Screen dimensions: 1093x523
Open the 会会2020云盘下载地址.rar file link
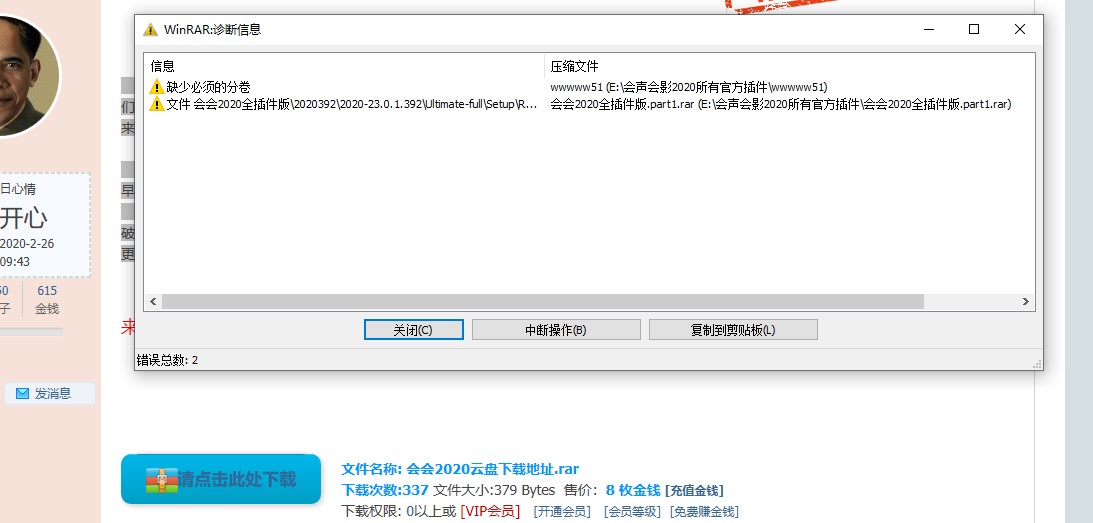click(492, 469)
